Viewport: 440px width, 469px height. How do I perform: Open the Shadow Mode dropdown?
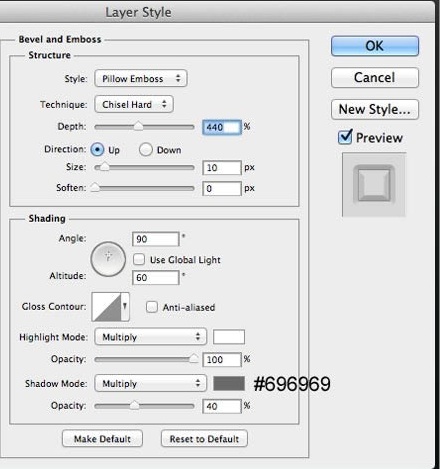[151, 383]
